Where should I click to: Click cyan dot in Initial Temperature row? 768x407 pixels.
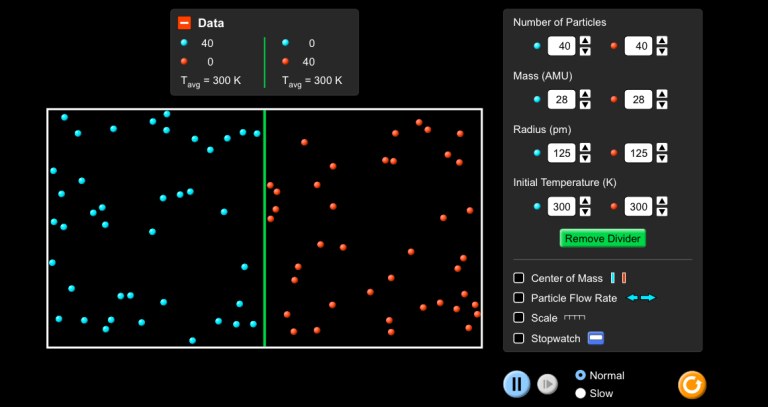[x=537, y=206]
